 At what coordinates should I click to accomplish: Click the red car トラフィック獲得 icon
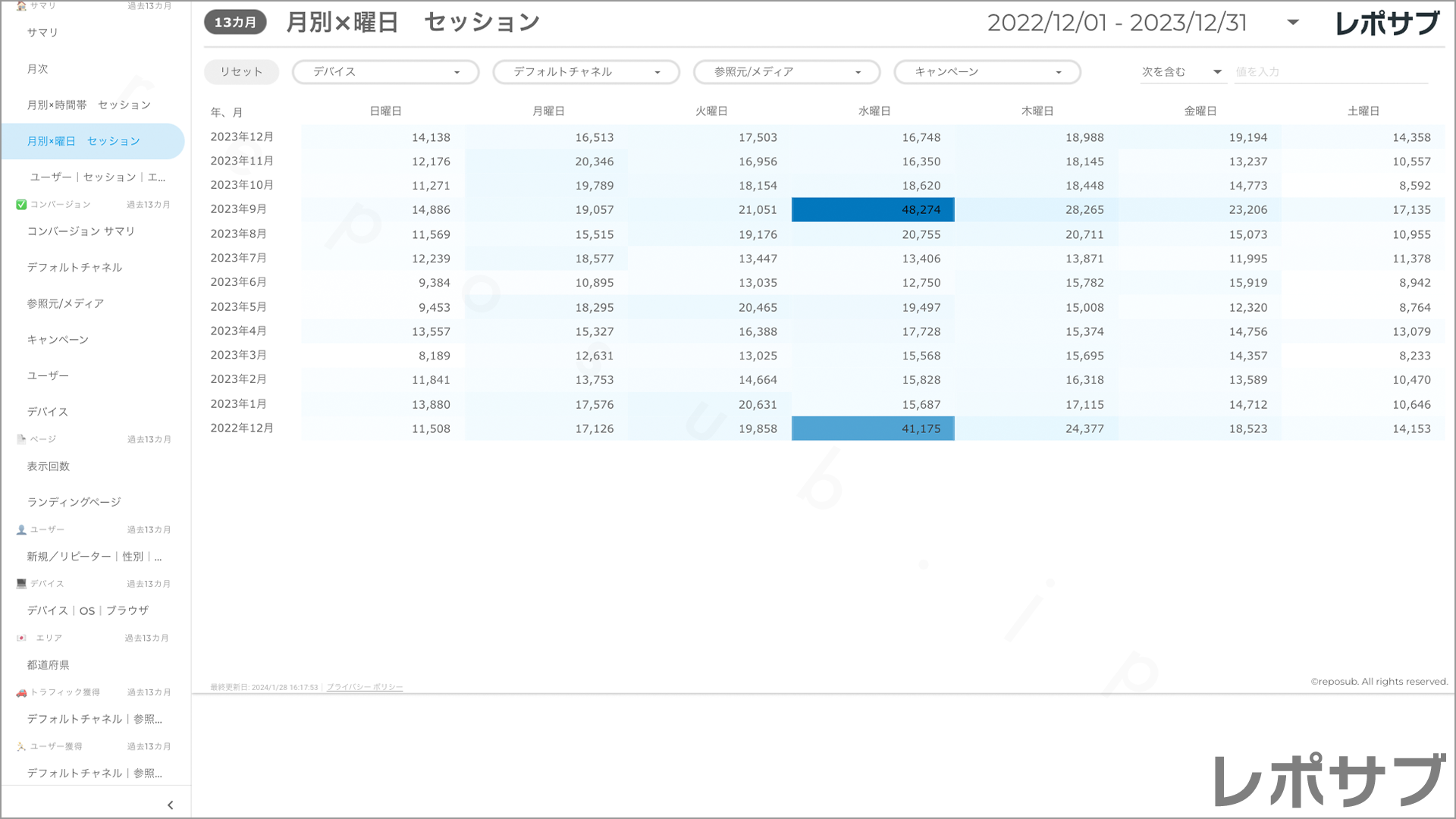(21, 693)
